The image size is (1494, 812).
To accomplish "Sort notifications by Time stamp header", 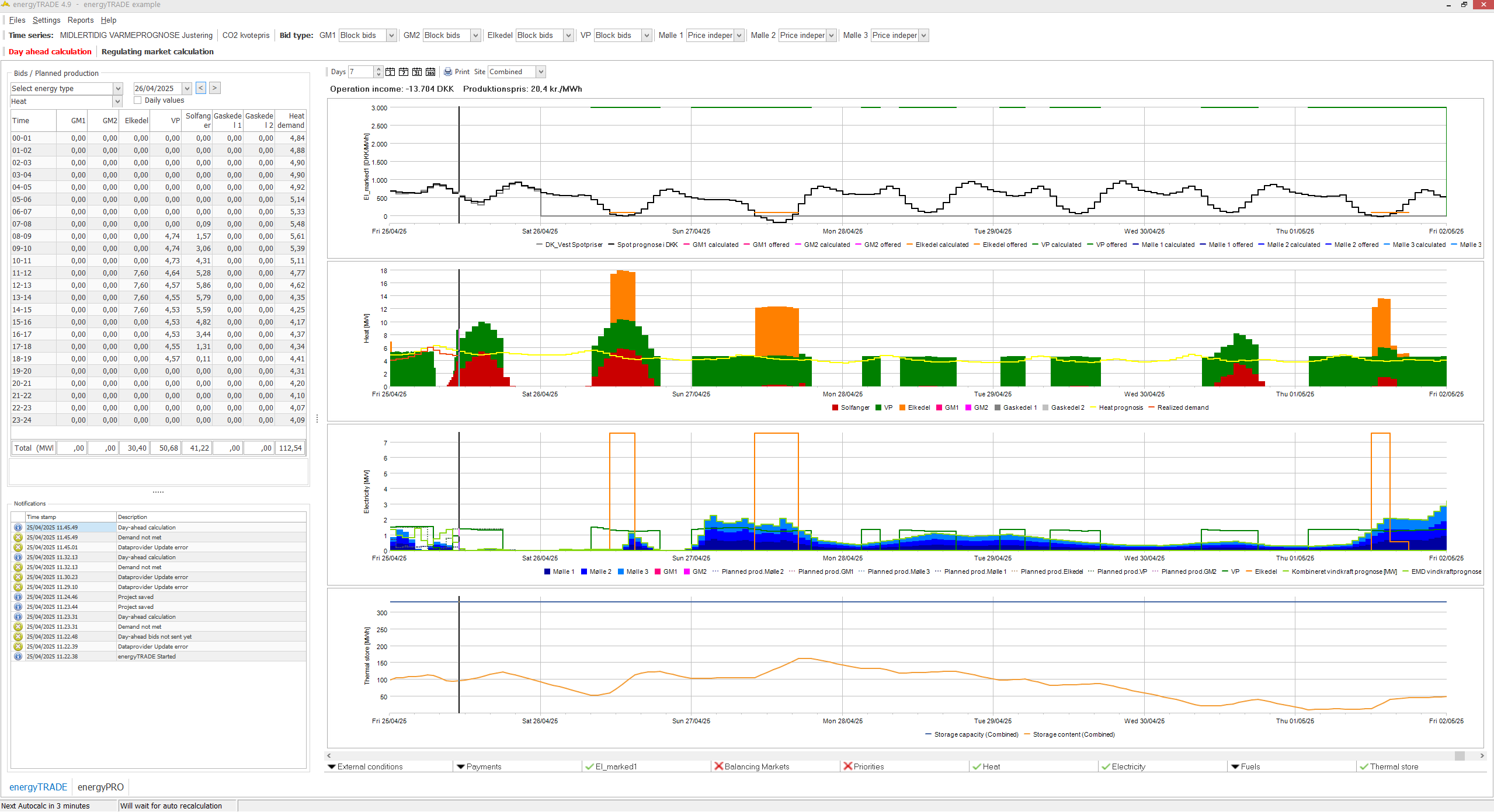I will click(x=70, y=517).
